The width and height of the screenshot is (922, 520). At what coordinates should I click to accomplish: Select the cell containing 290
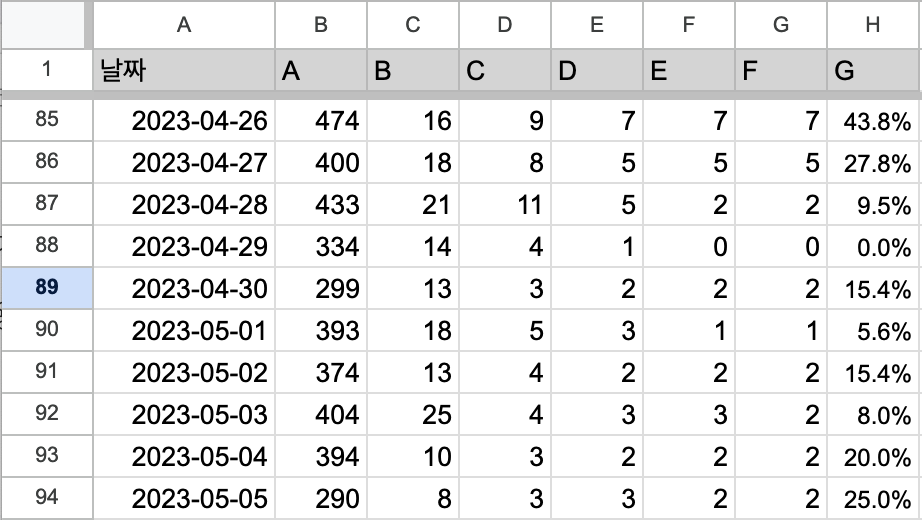tap(320, 498)
